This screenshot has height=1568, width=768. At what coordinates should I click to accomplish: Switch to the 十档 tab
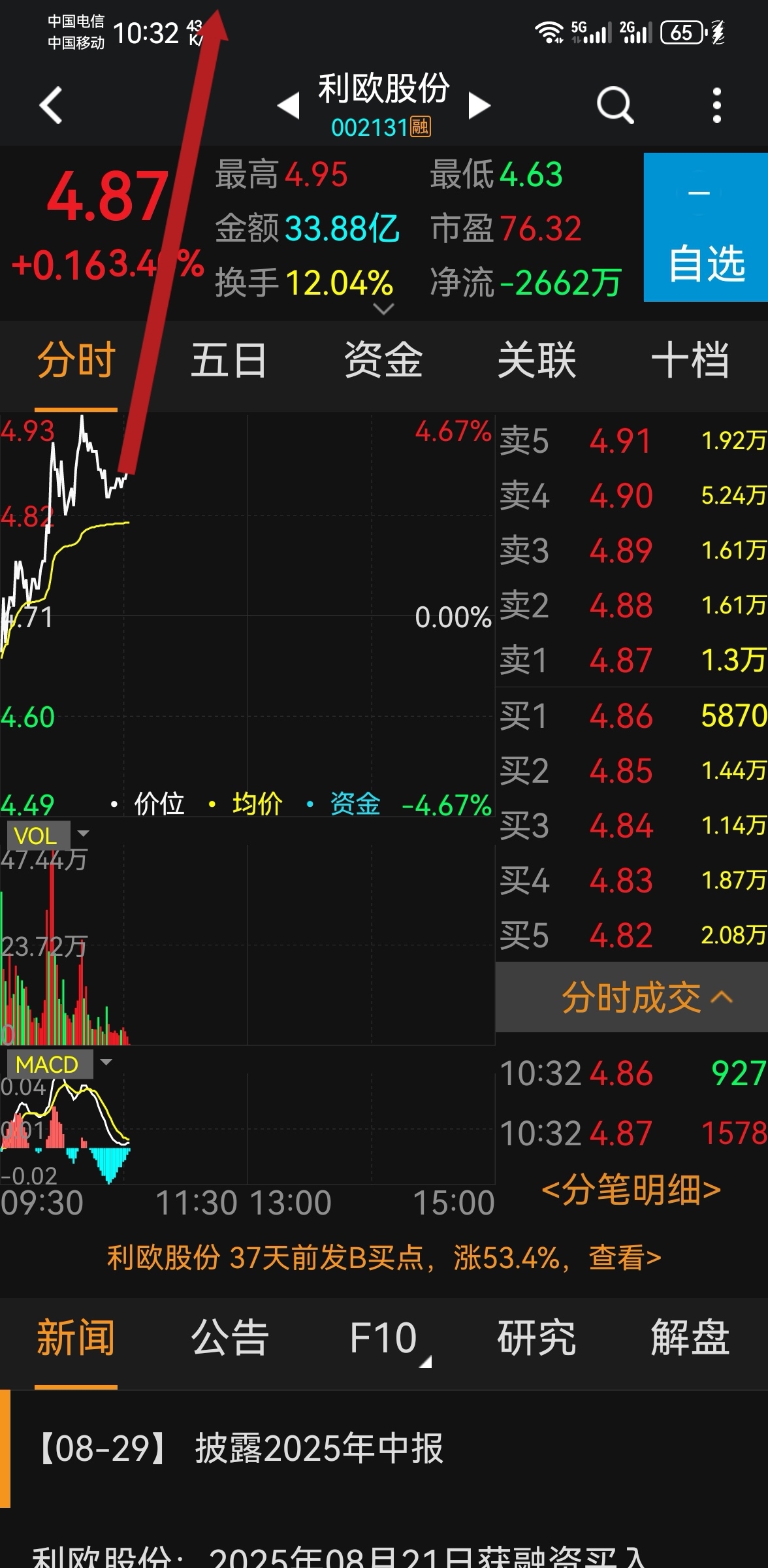[x=690, y=361]
